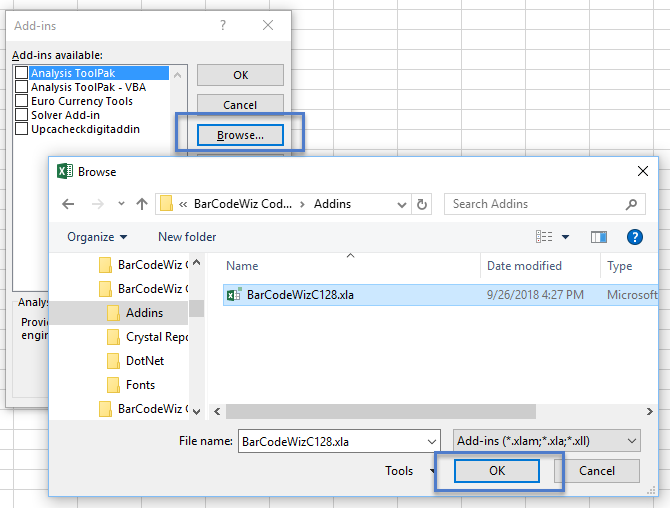Screen dimensions: 670x508
Task: Close the Browse dialog
Action: click(643, 171)
